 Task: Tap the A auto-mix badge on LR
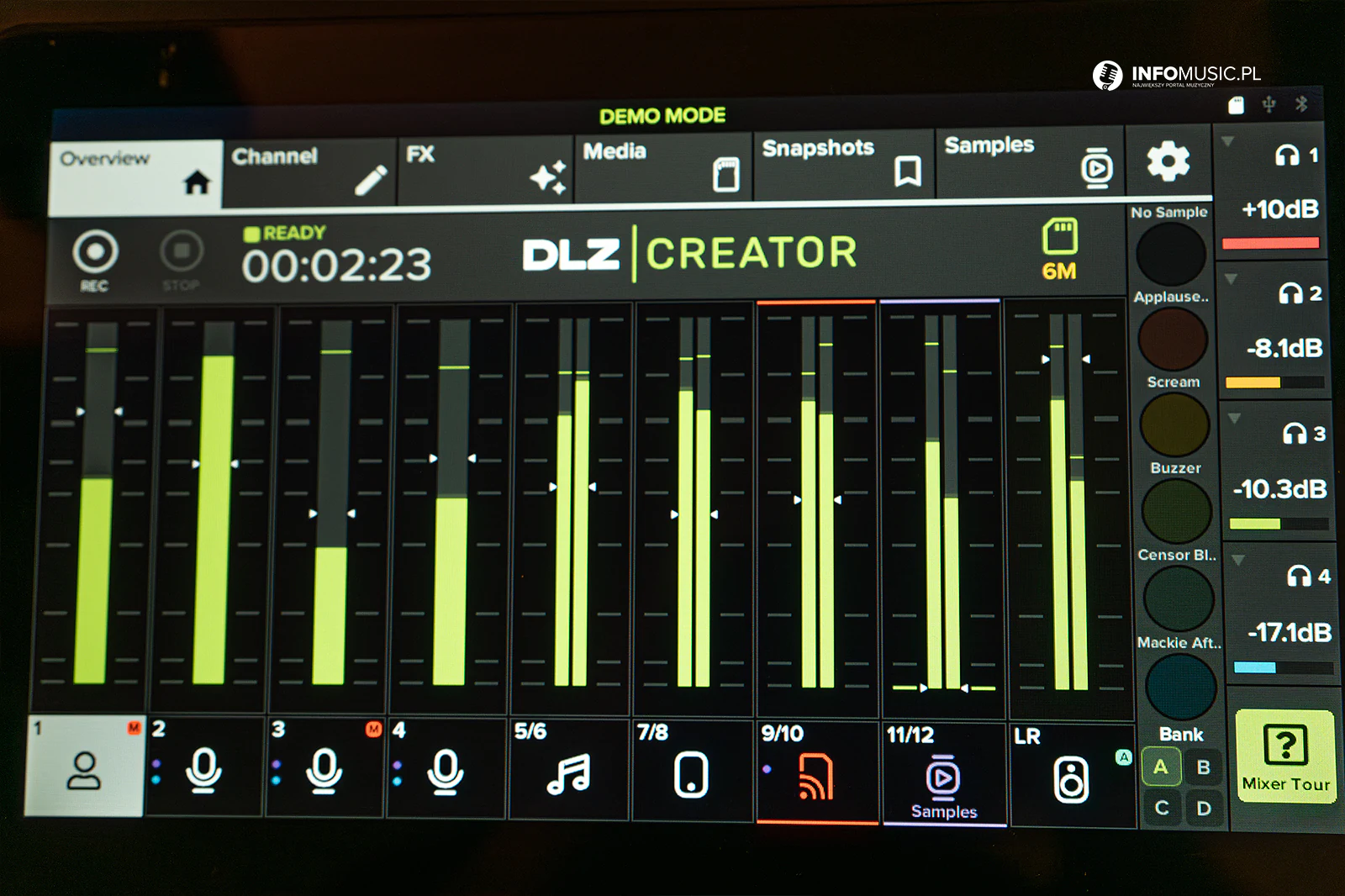(x=1123, y=756)
